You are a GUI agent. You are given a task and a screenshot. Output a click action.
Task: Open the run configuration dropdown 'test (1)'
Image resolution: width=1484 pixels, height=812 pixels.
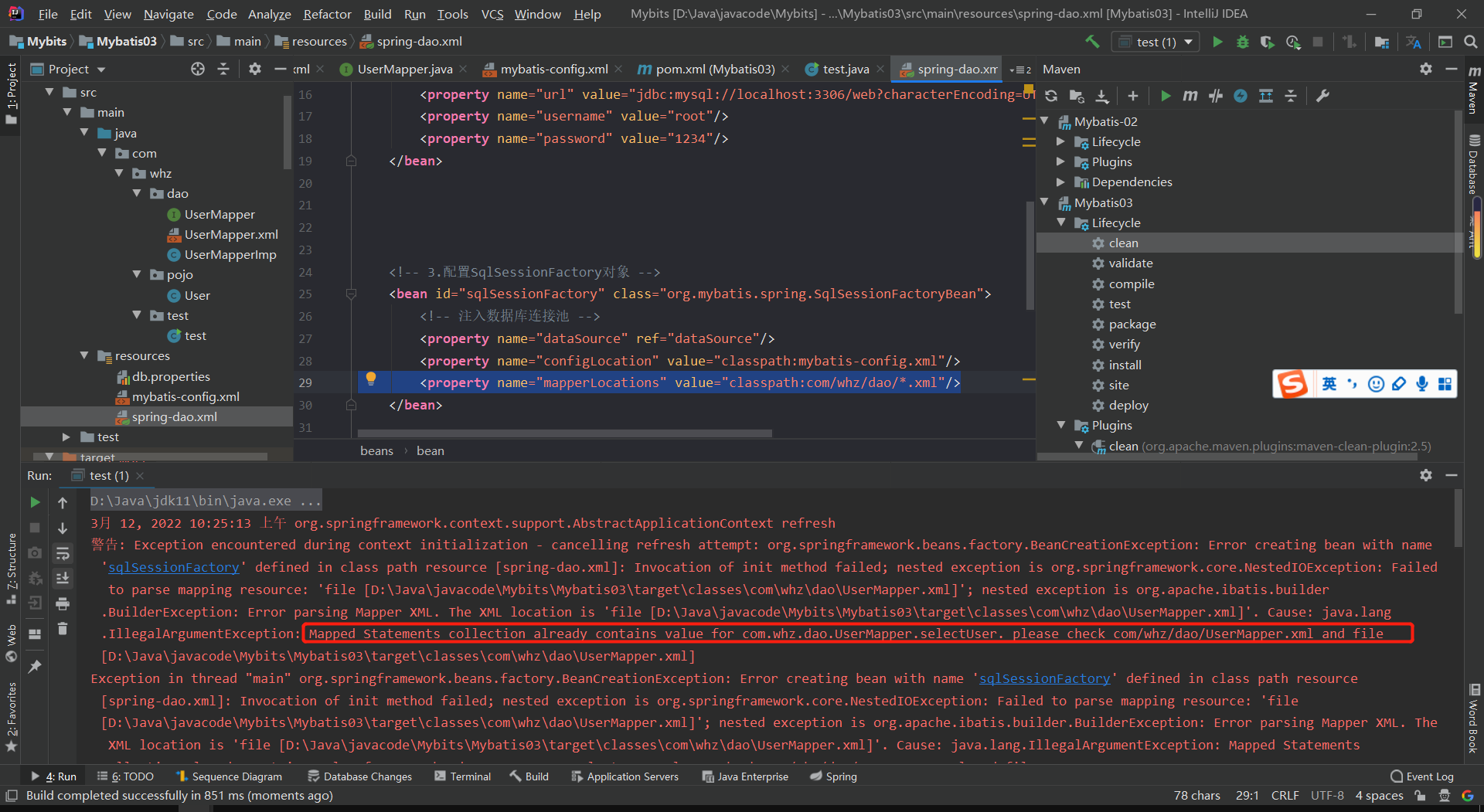(1156, 42)
